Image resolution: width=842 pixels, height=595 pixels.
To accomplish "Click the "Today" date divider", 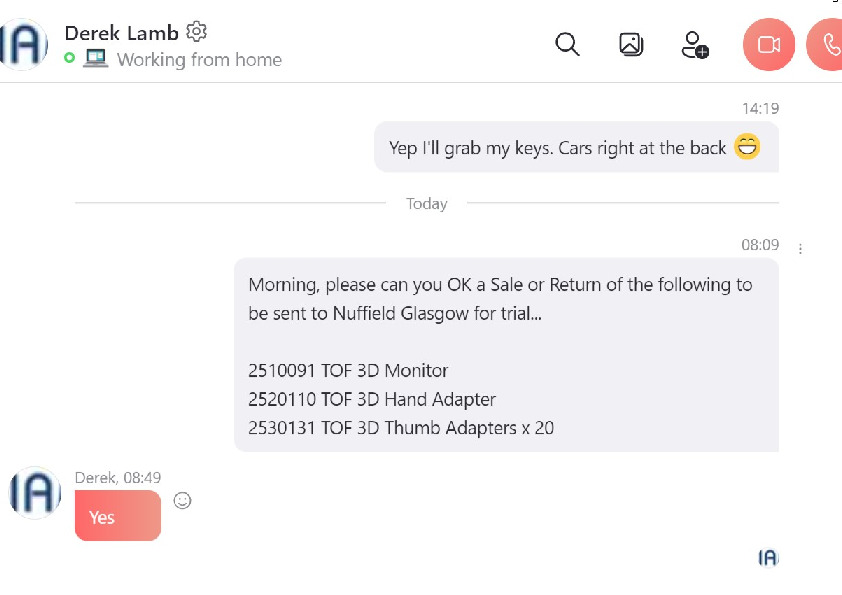I will click(x=426, y=204).
